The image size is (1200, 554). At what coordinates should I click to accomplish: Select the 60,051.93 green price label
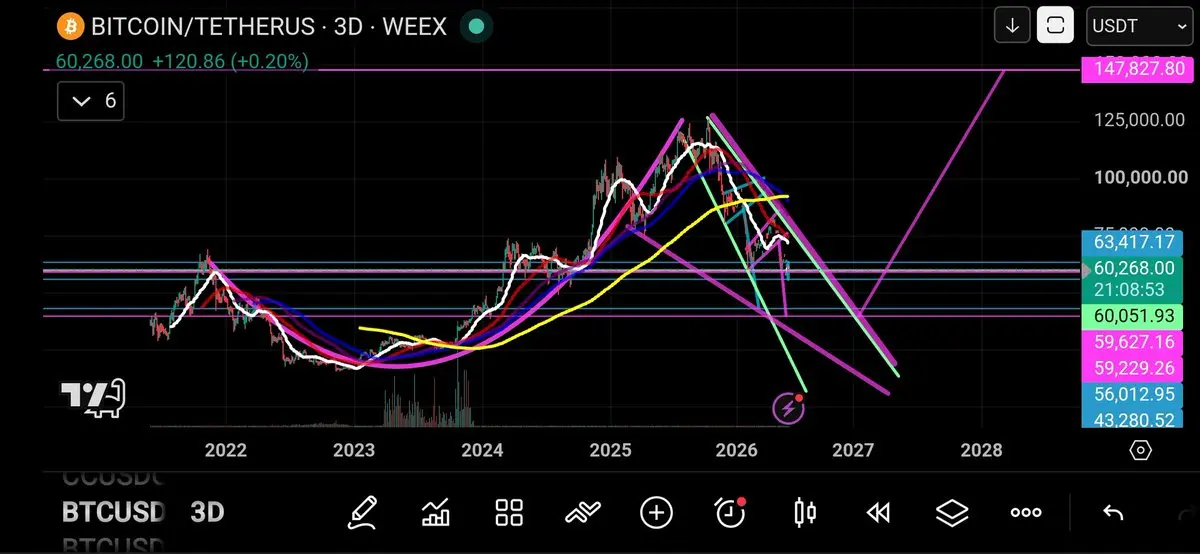pos(1133,318)
